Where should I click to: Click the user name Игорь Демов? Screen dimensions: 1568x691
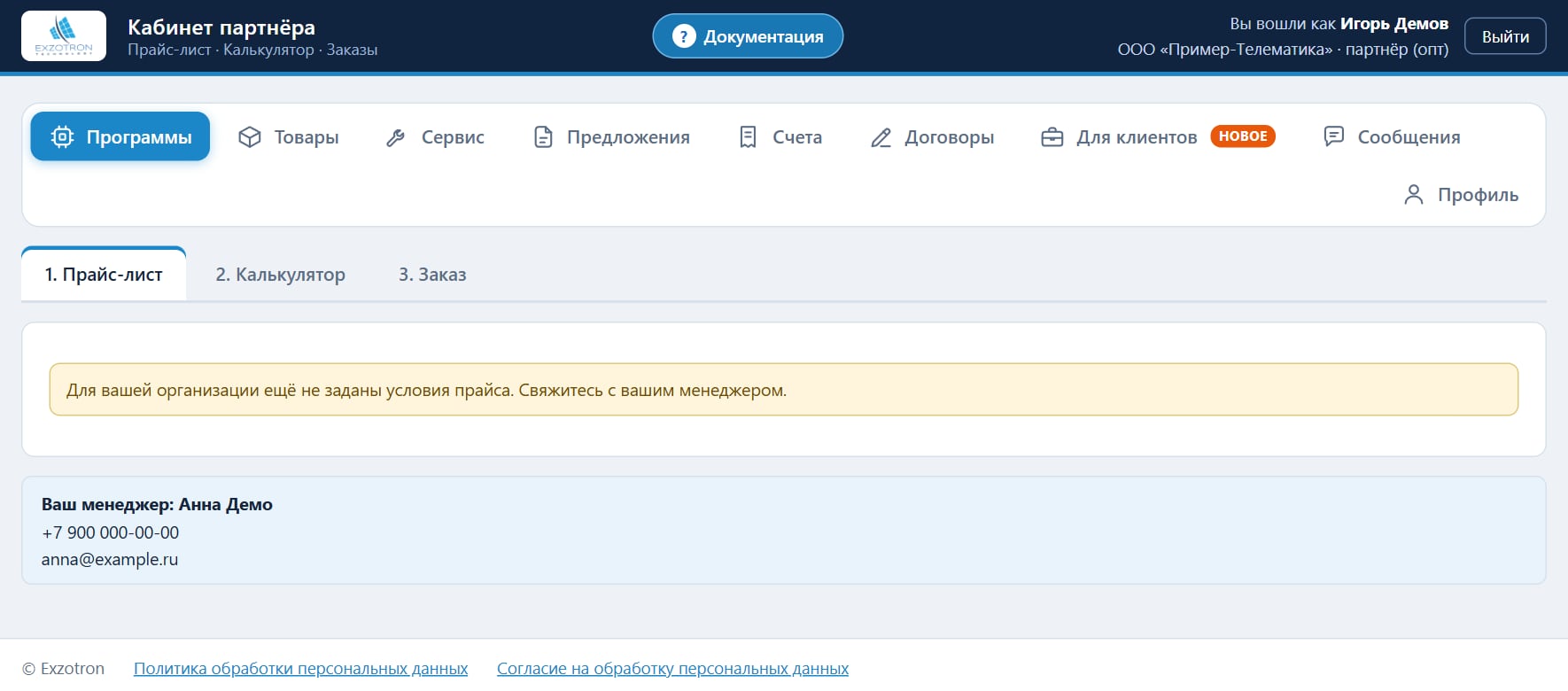click(1394, 24)
